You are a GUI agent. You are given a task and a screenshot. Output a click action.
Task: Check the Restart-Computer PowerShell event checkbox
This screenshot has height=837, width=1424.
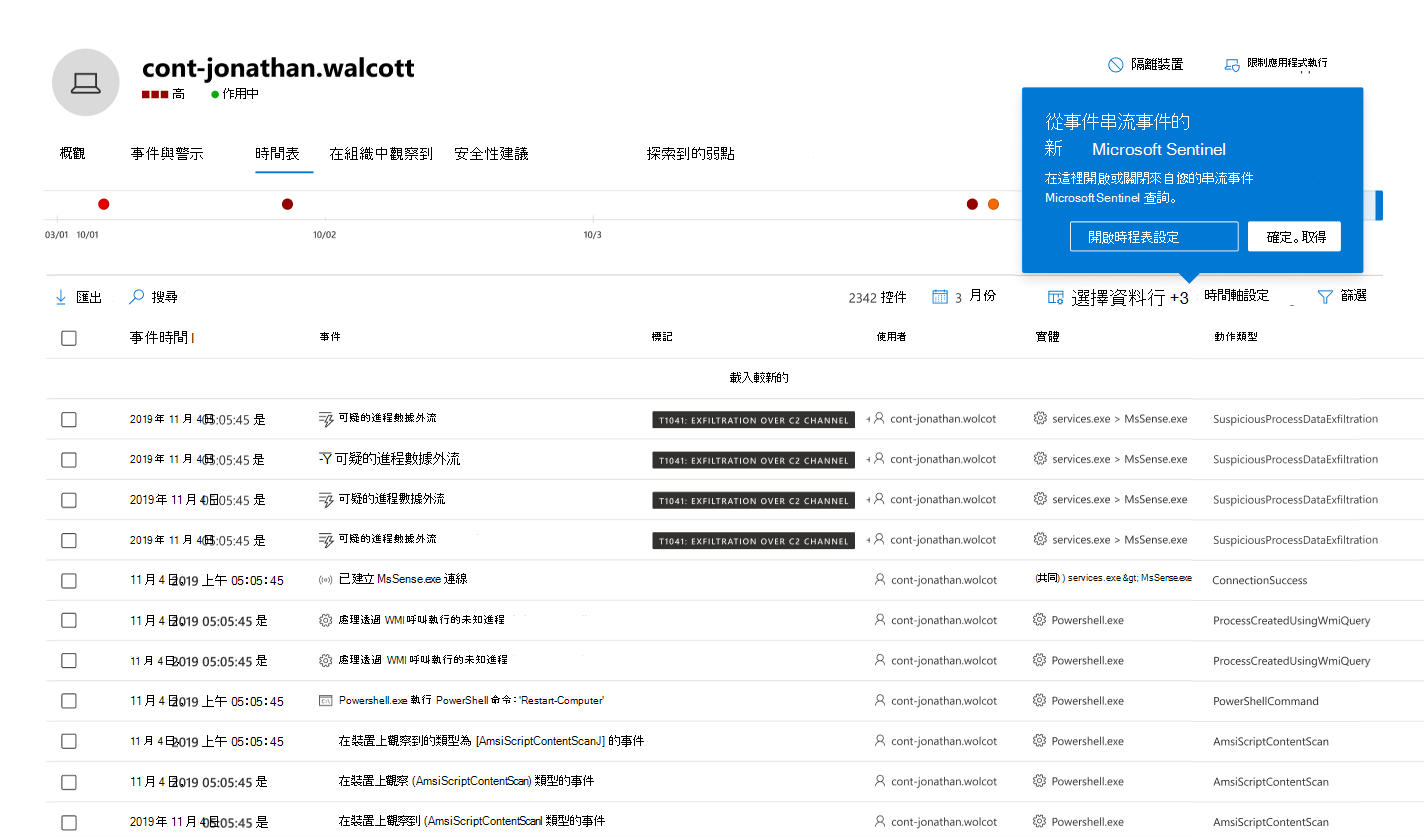[68, 700]
